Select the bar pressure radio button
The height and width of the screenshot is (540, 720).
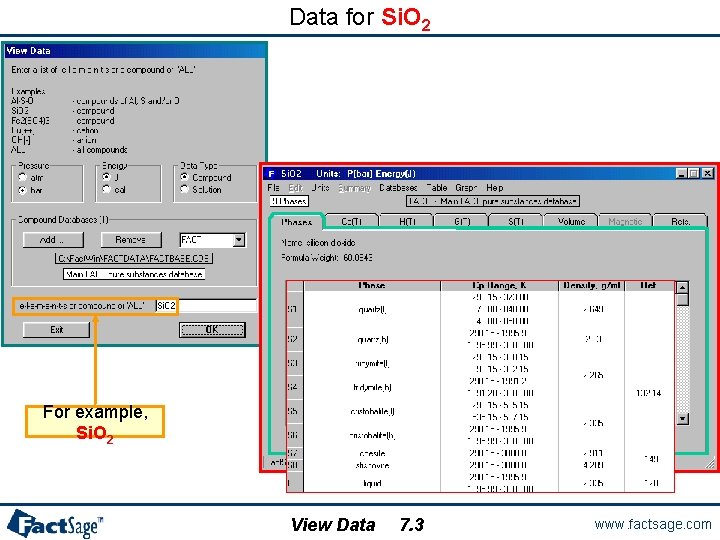22,190
